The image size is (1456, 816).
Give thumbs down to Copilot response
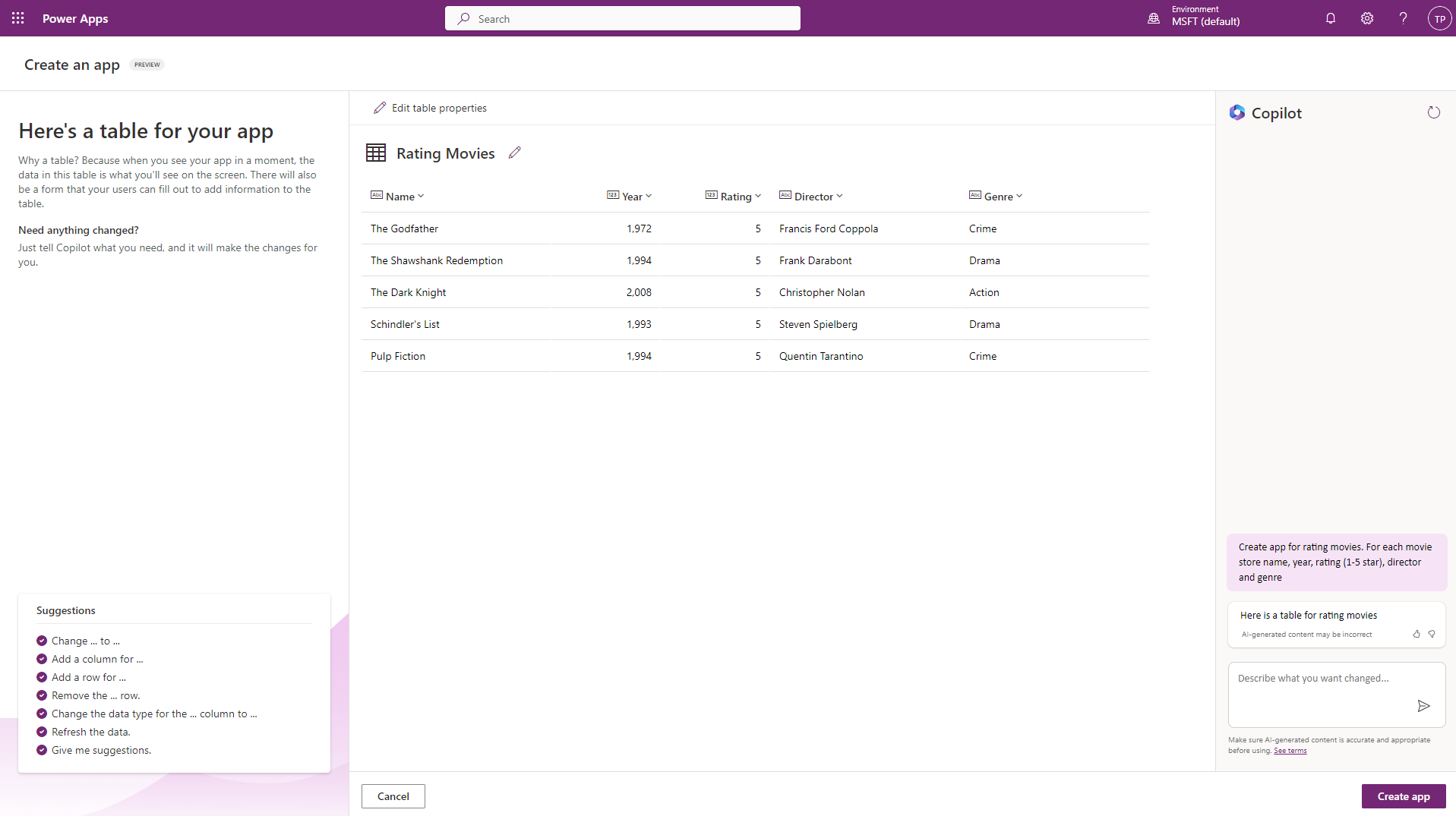click(x=1432, y=634)
